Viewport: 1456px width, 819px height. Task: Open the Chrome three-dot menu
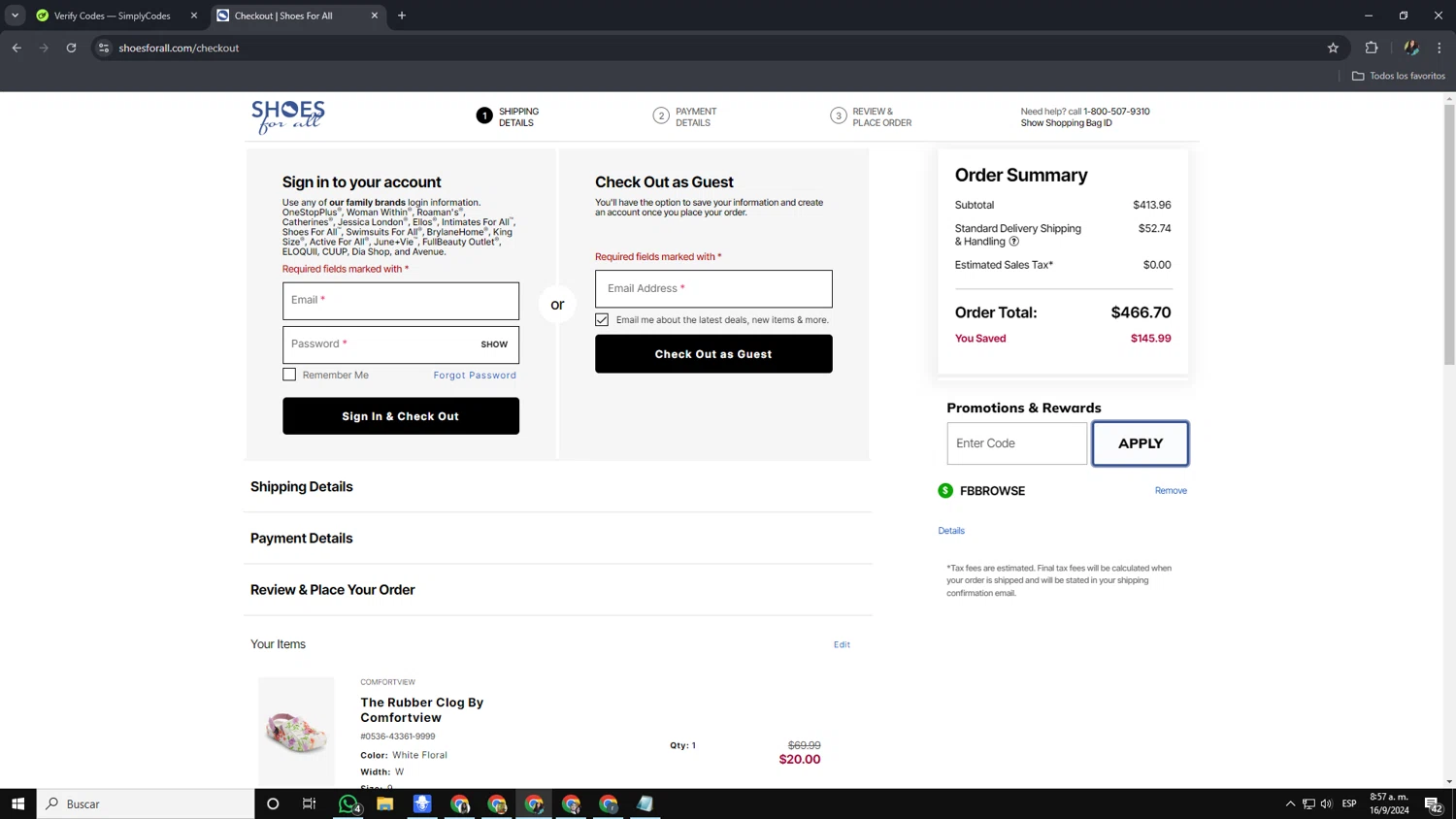[x=1439, y=48]
